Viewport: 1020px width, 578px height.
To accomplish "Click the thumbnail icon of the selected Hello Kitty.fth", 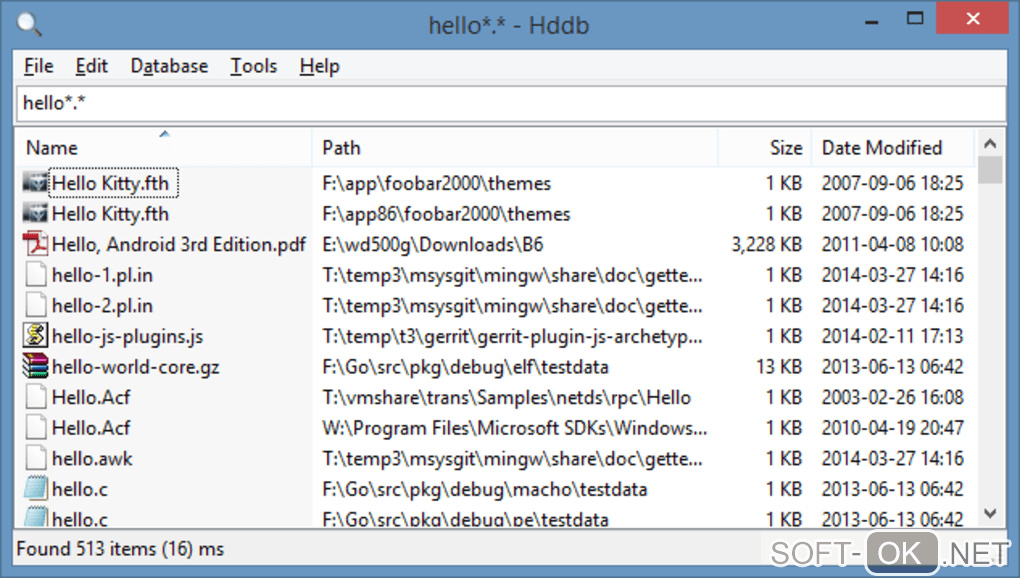I will pyautogui.click(x=36, y=184).
